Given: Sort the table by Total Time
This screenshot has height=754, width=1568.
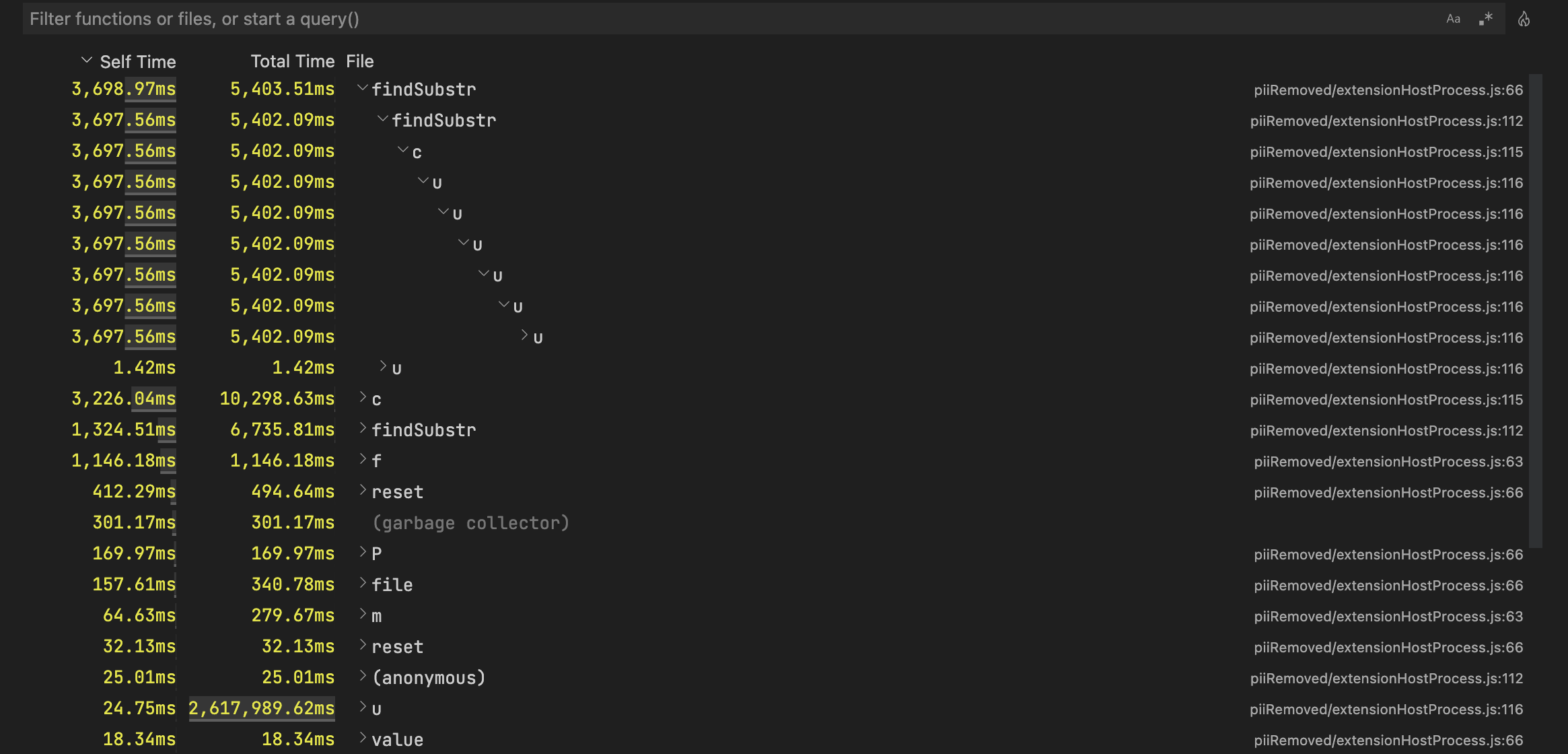Looking at the screenshot, I should pos(293,61).
